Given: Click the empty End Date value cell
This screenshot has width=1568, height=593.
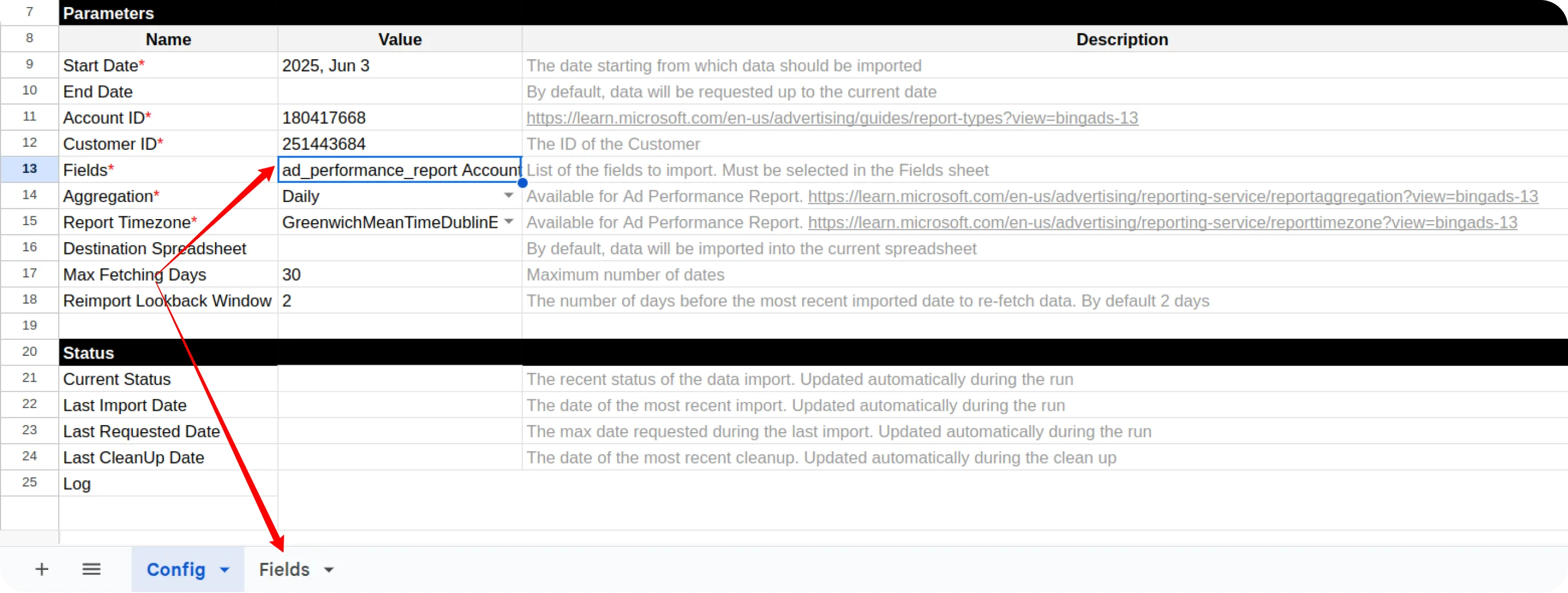Looking at the screenshot, I should [399, 91].
